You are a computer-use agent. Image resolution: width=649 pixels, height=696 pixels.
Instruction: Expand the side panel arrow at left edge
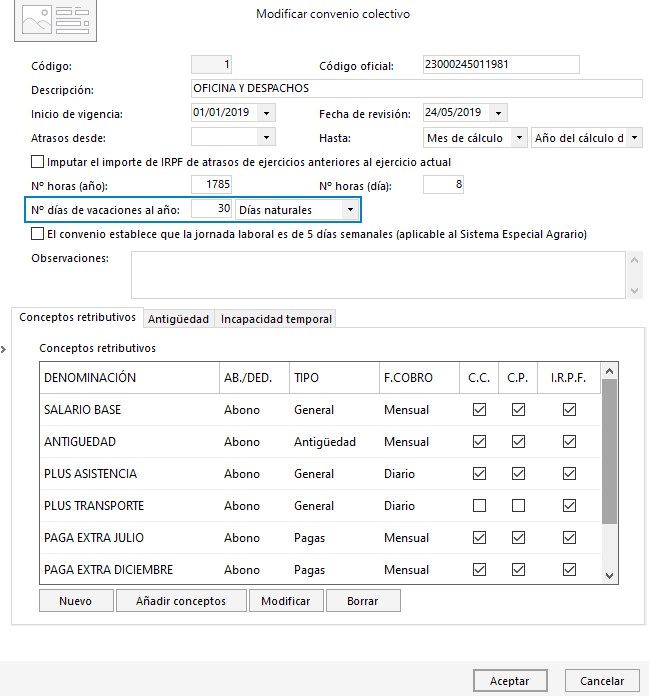[x=3, y=349]
